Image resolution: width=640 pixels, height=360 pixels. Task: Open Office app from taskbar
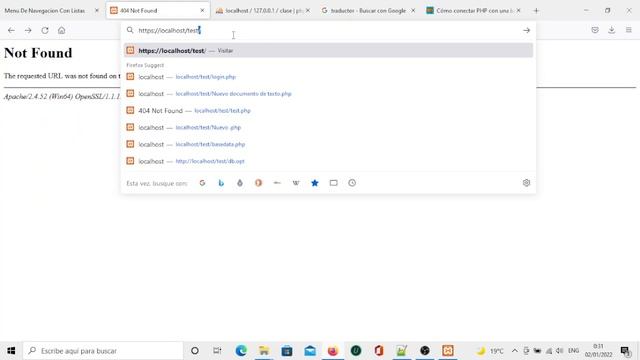379,351
